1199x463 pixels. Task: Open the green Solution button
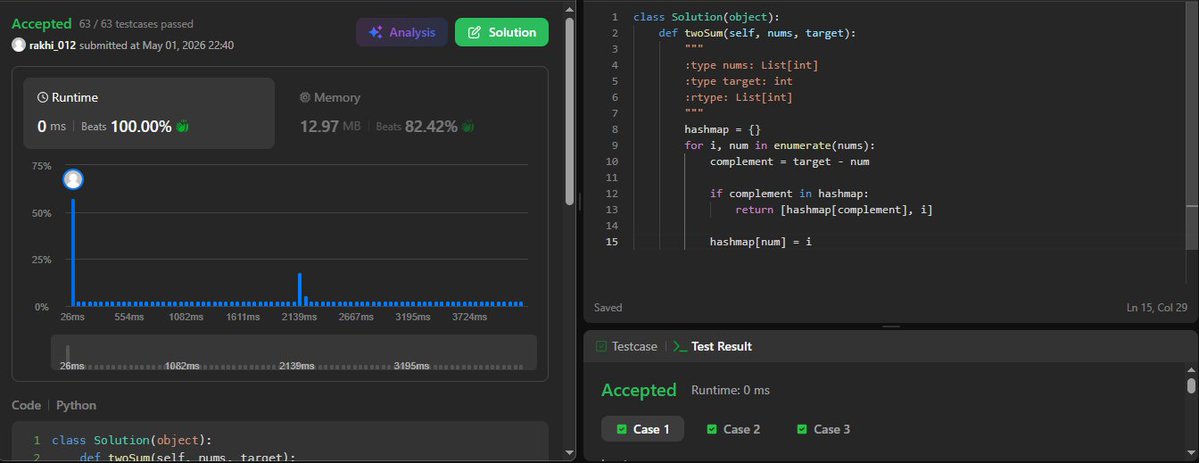(x=502, y=32)
